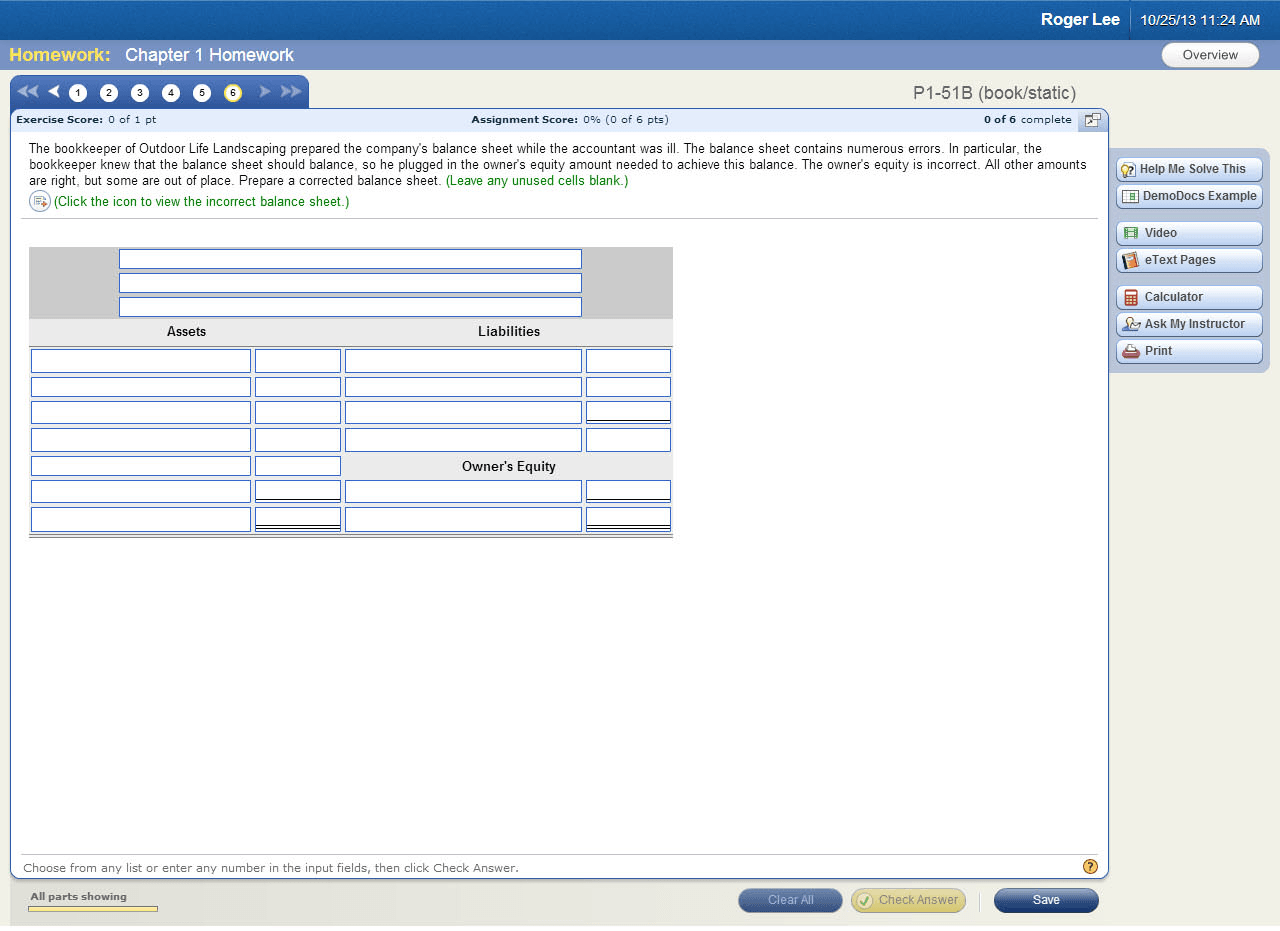Click the balance sheet title input field
Viewport: 1280px width, 931px height.
[x=350, y=258]
